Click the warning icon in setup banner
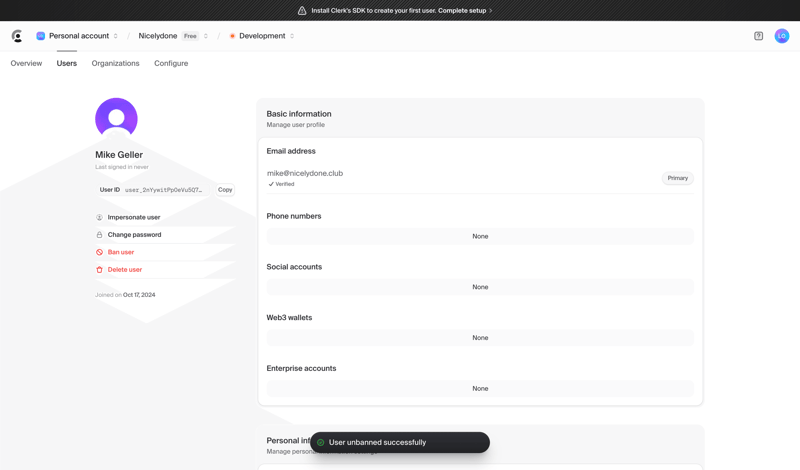Viewport: 800px width, 470px height. [x=302, y=10]
